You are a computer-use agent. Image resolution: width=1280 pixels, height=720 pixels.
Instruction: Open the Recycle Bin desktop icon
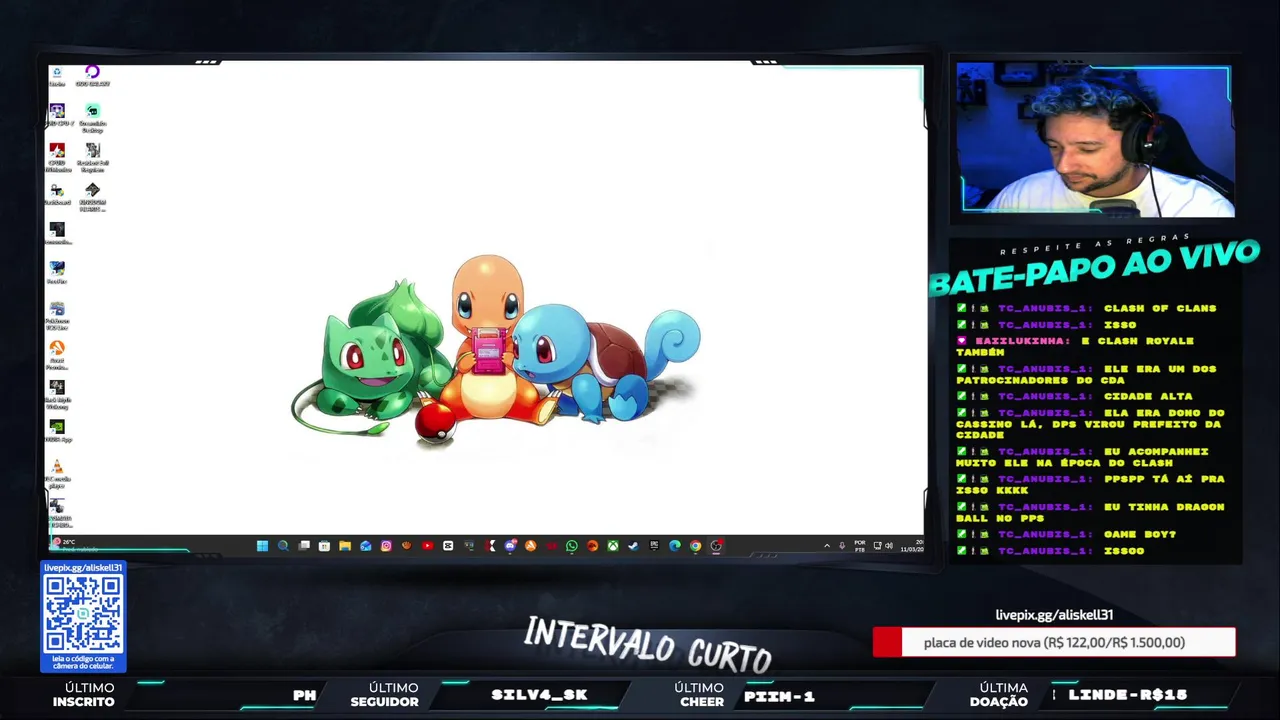[57, 74]
